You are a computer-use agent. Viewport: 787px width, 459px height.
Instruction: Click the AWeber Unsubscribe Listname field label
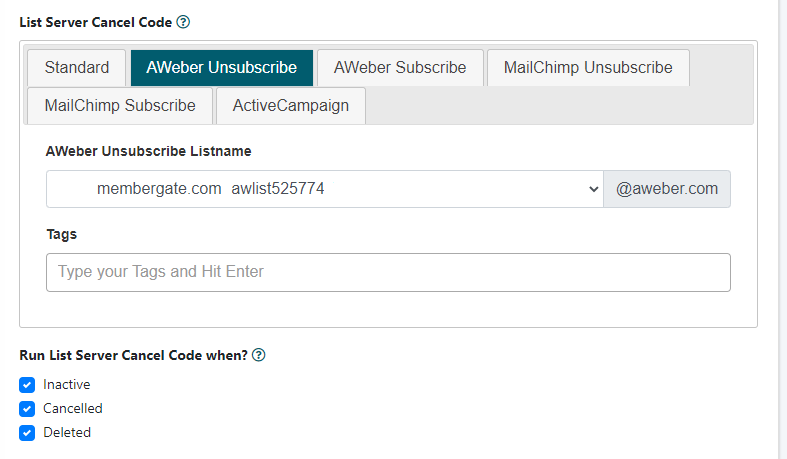148,151
